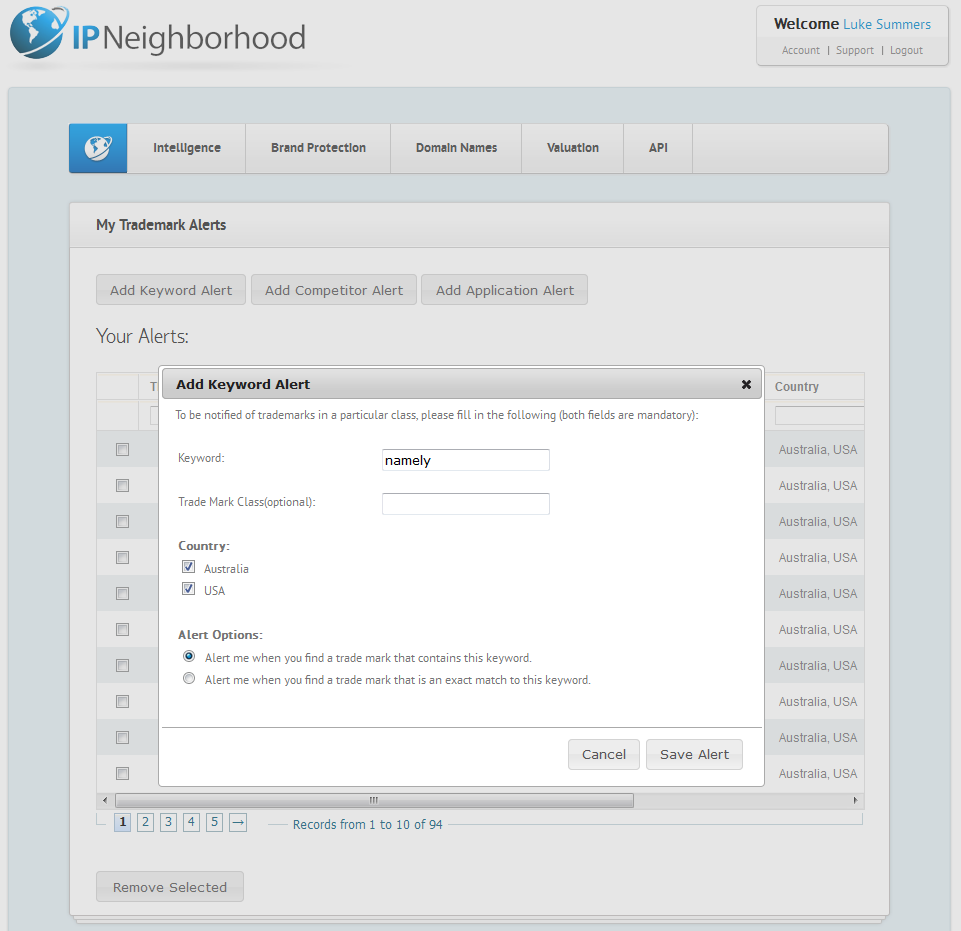Click the Remove Selected button
Image resolution: width=961 pixels, height=931 pixels.
169,887
